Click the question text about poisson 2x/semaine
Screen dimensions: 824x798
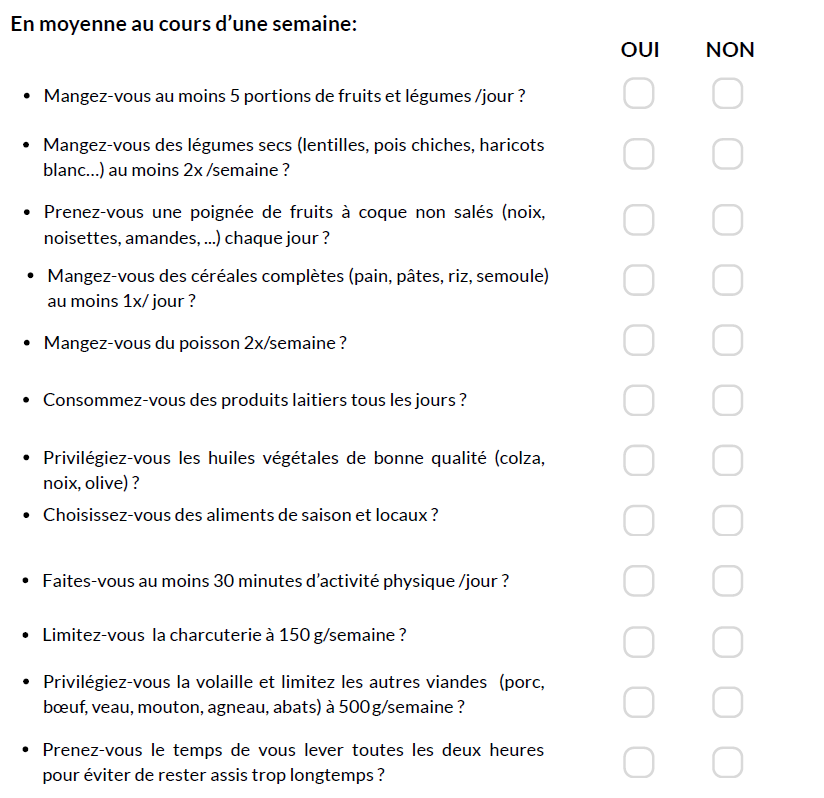pos(195,343)
